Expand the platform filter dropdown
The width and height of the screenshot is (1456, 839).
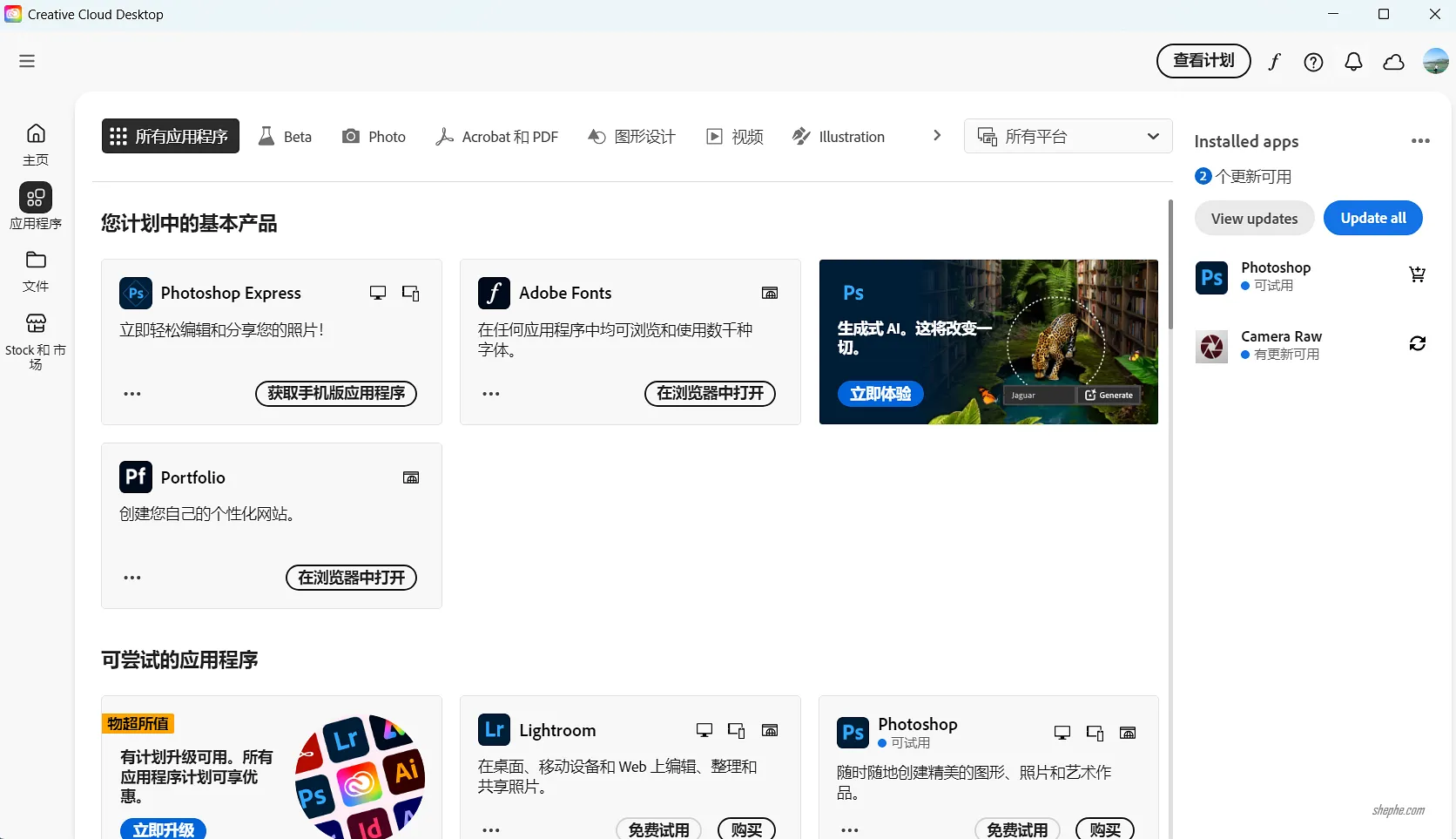tap(1068, 137)
